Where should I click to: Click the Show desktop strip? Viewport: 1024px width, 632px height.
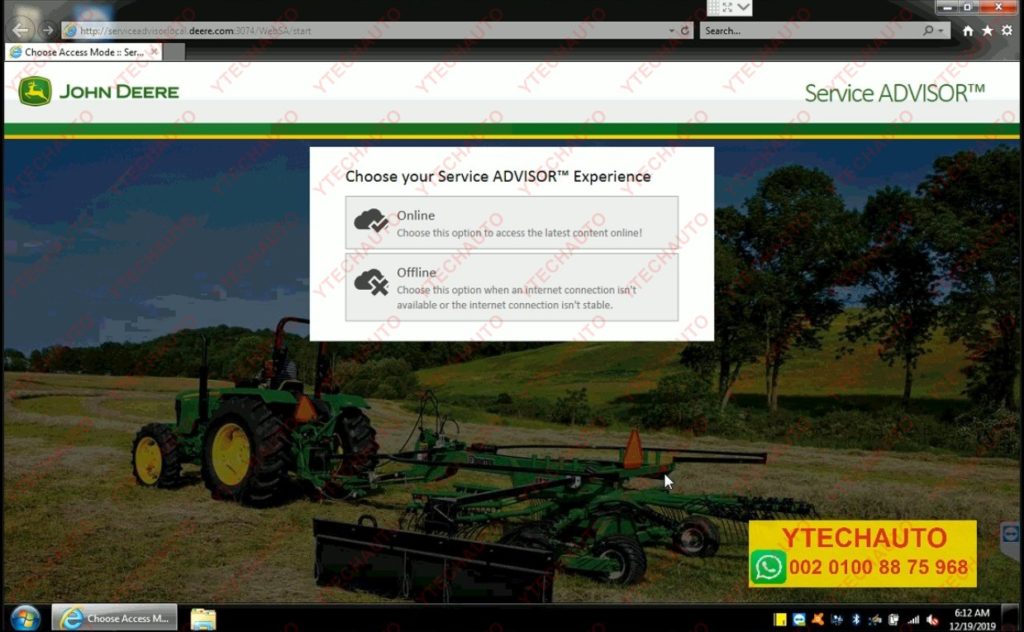point(1012,618)
